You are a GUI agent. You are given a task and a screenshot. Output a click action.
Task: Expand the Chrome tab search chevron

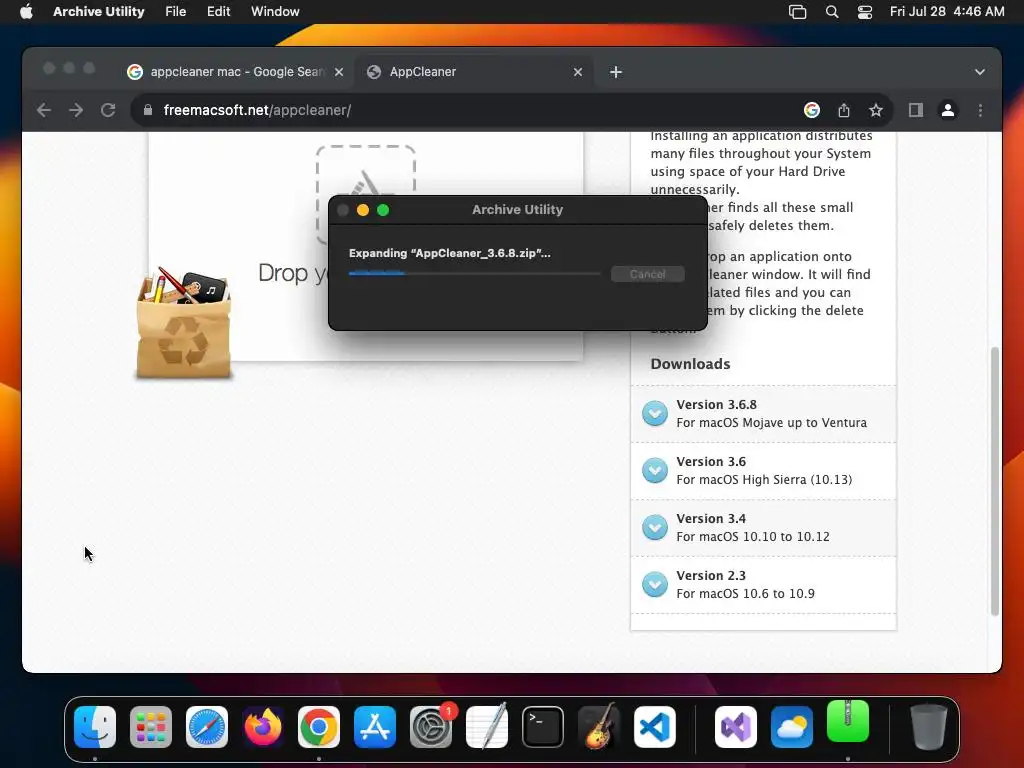(x=980, y=72)
